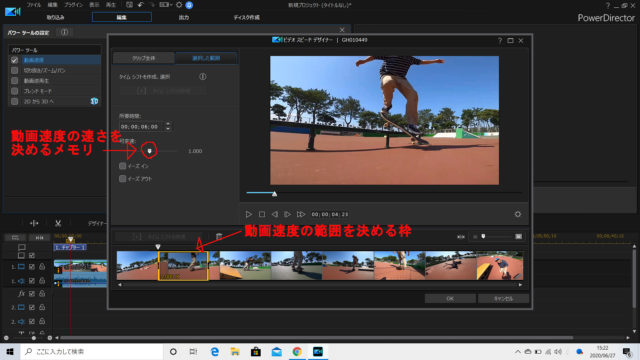Stop the Speed Designer preview playback
The image size is (640, 360).
click(x=262, y=214)
